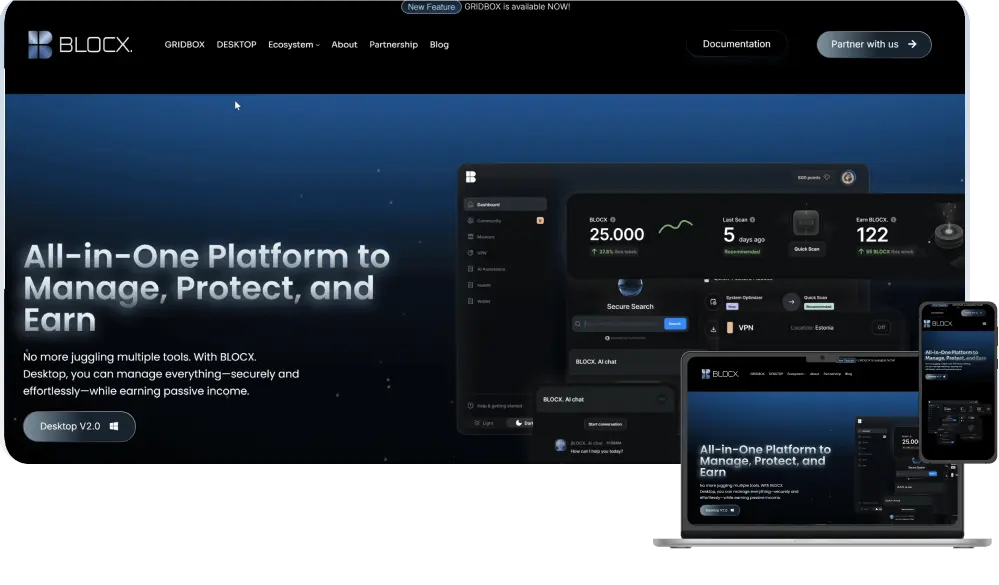The height and width of the screenshot is (585, 999).
Task: Go to the About page
Action: 344,45
